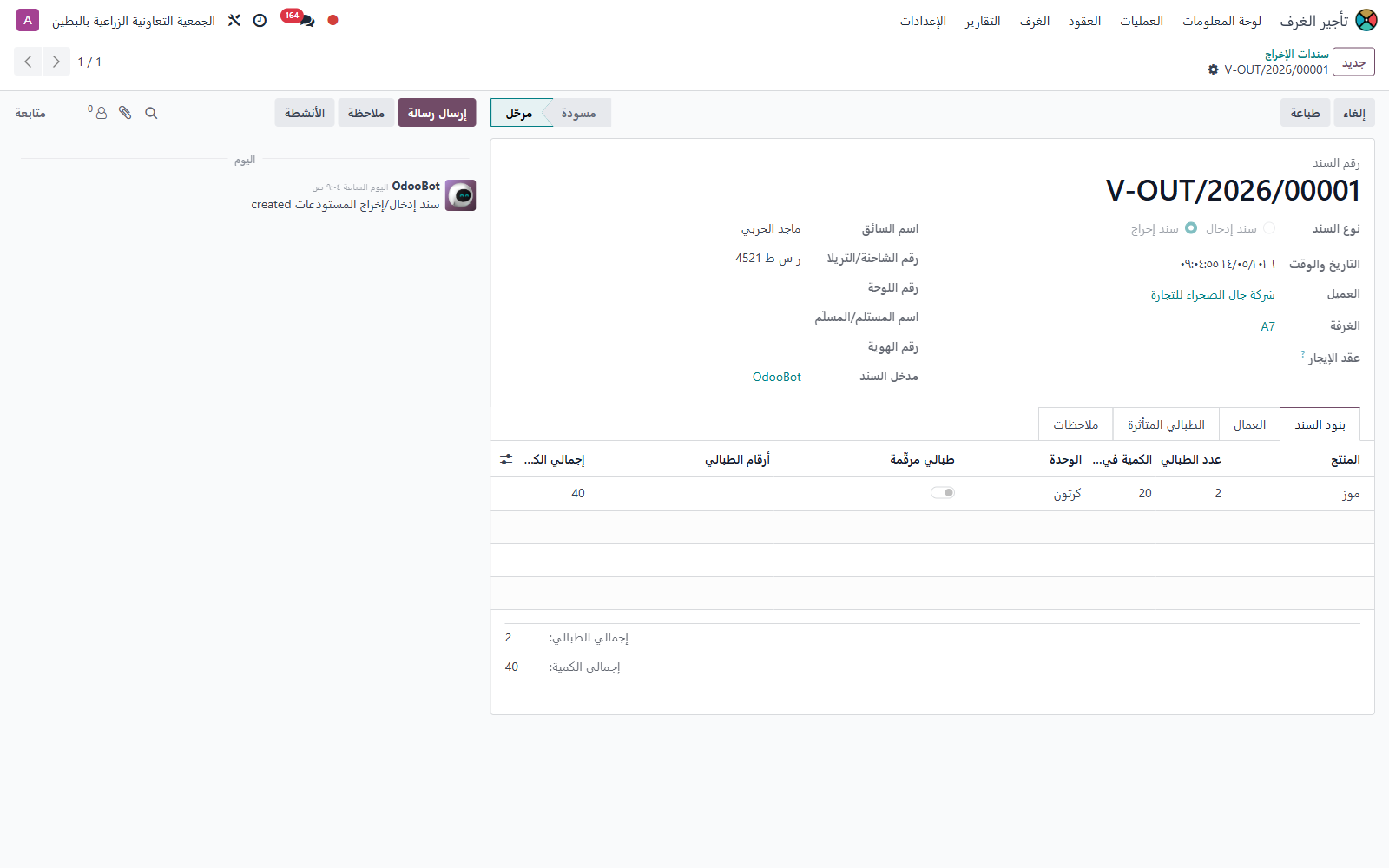Click the OdooBot avatar in chatter
Image resolution: width=1389 pixels, height=868 pixels.
461,195
